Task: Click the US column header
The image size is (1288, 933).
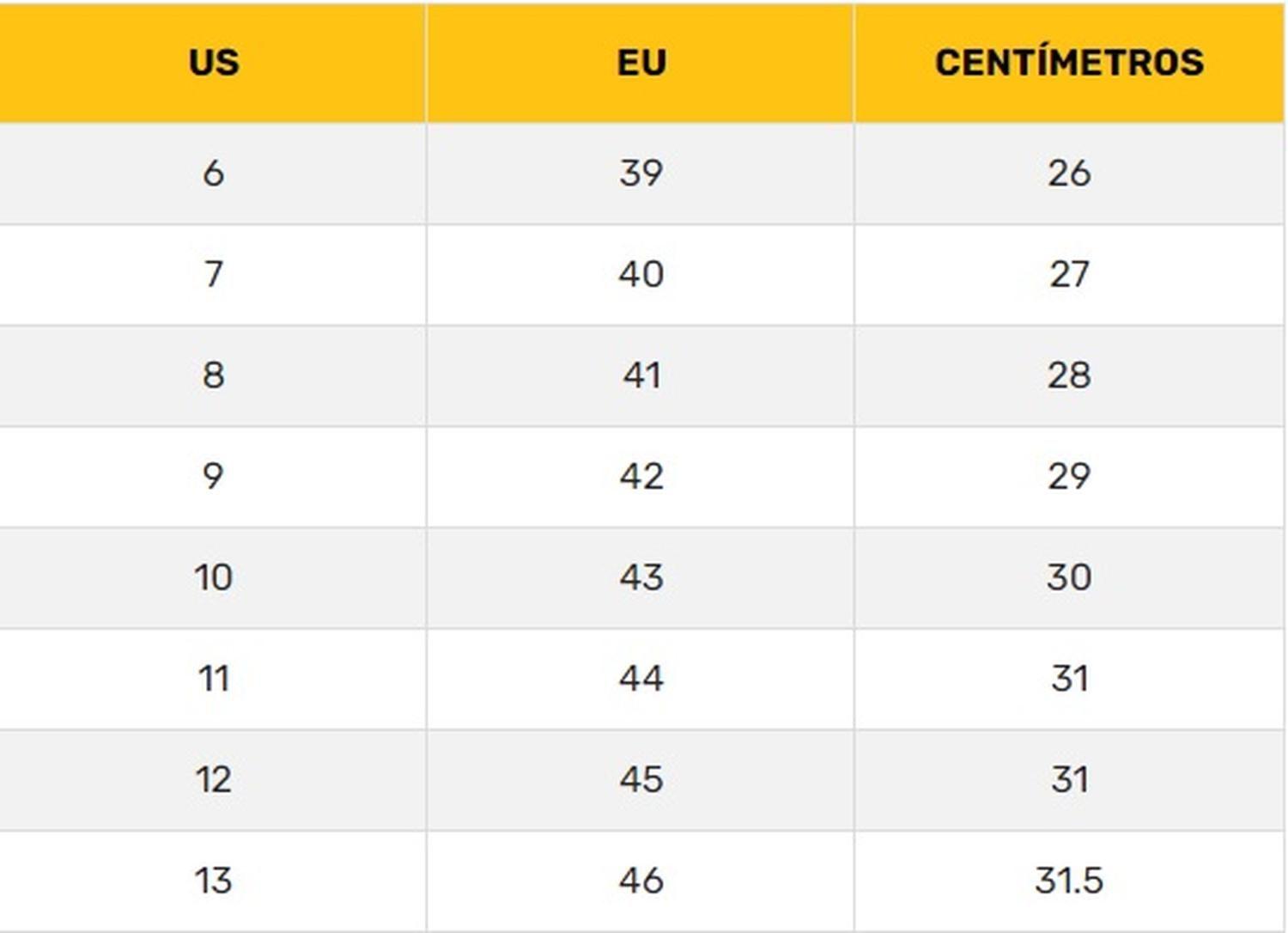Action: pos(213,62)
